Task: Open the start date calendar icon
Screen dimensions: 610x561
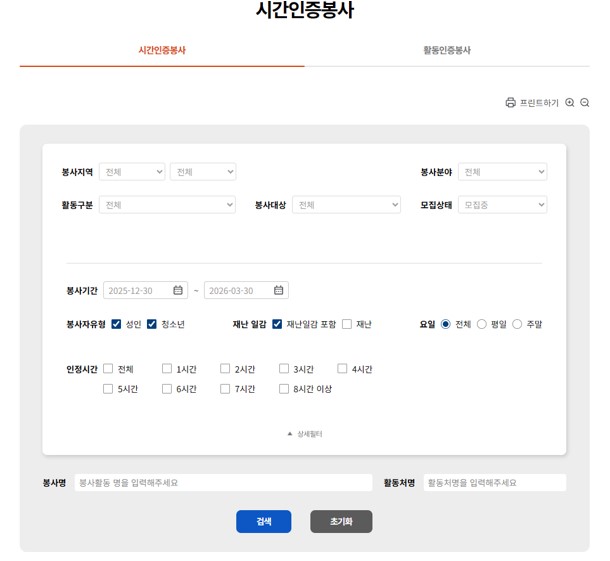Action: (x=178, y=291)
